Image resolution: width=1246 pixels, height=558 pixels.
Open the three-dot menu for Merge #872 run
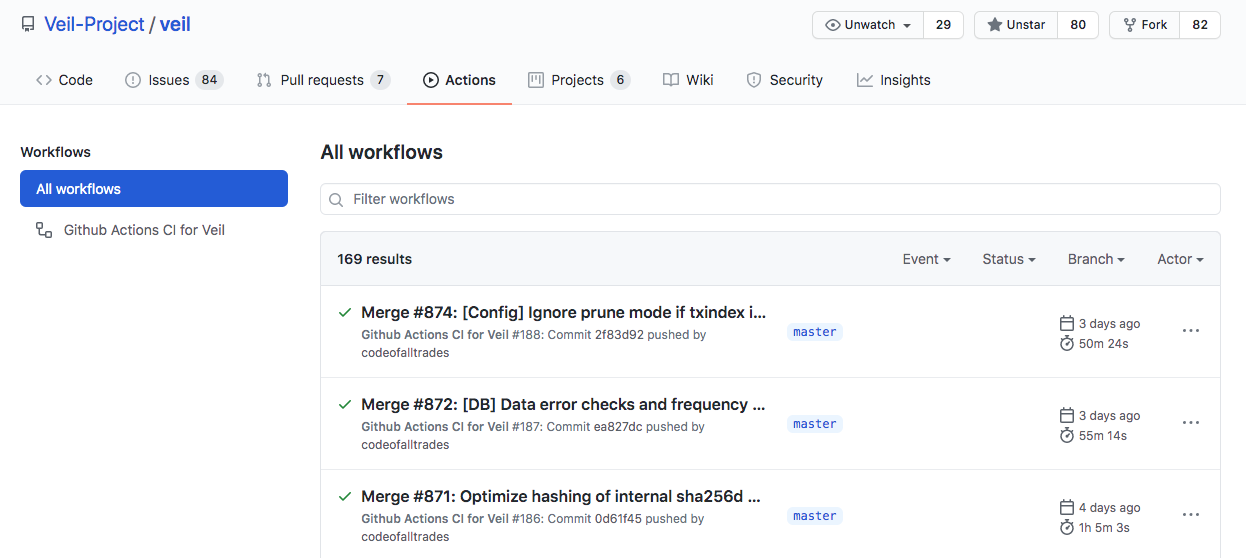pyautogui.click(x=1190, y=423)
